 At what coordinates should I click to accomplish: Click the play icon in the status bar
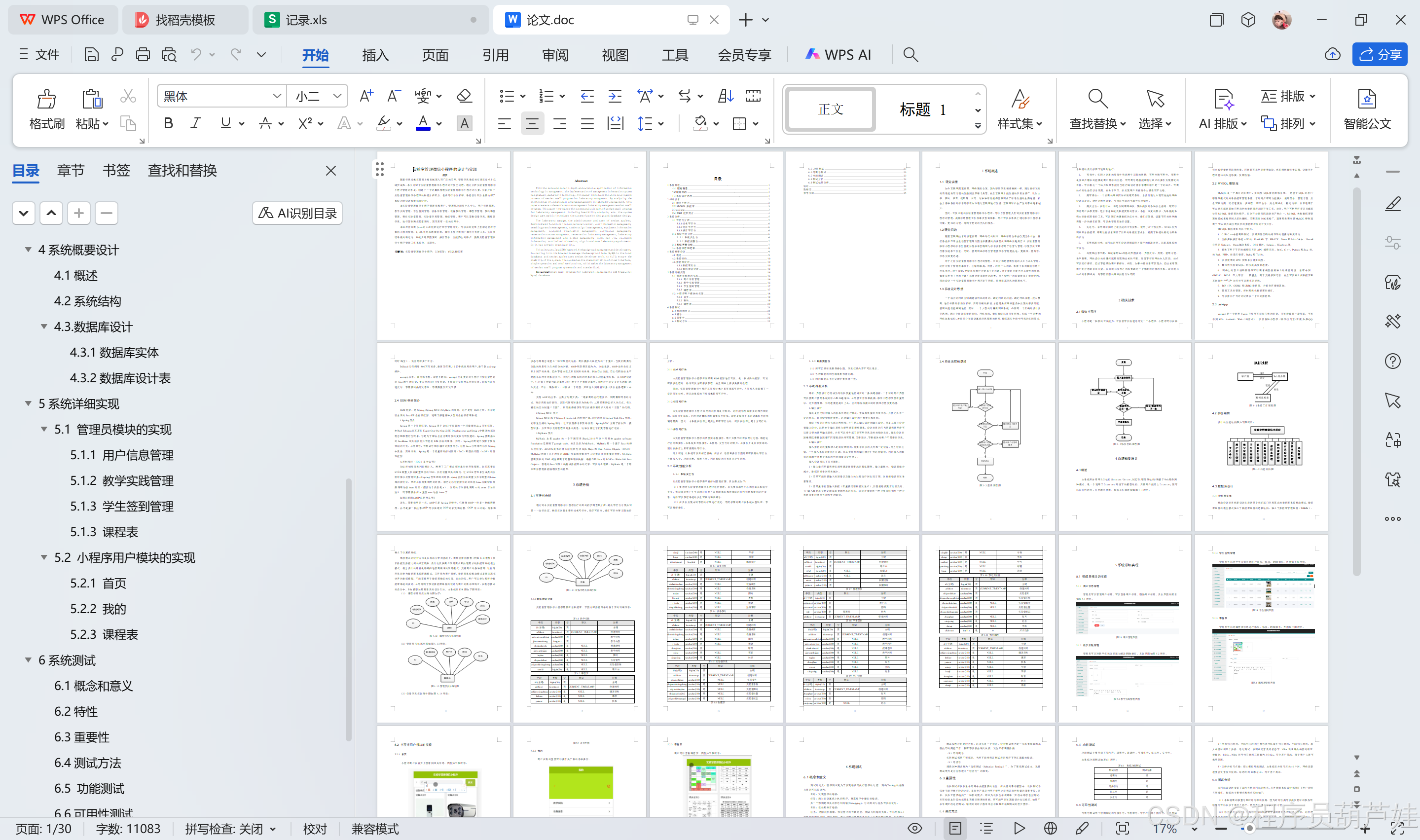pyautogui.click(x=1019, y=829)
